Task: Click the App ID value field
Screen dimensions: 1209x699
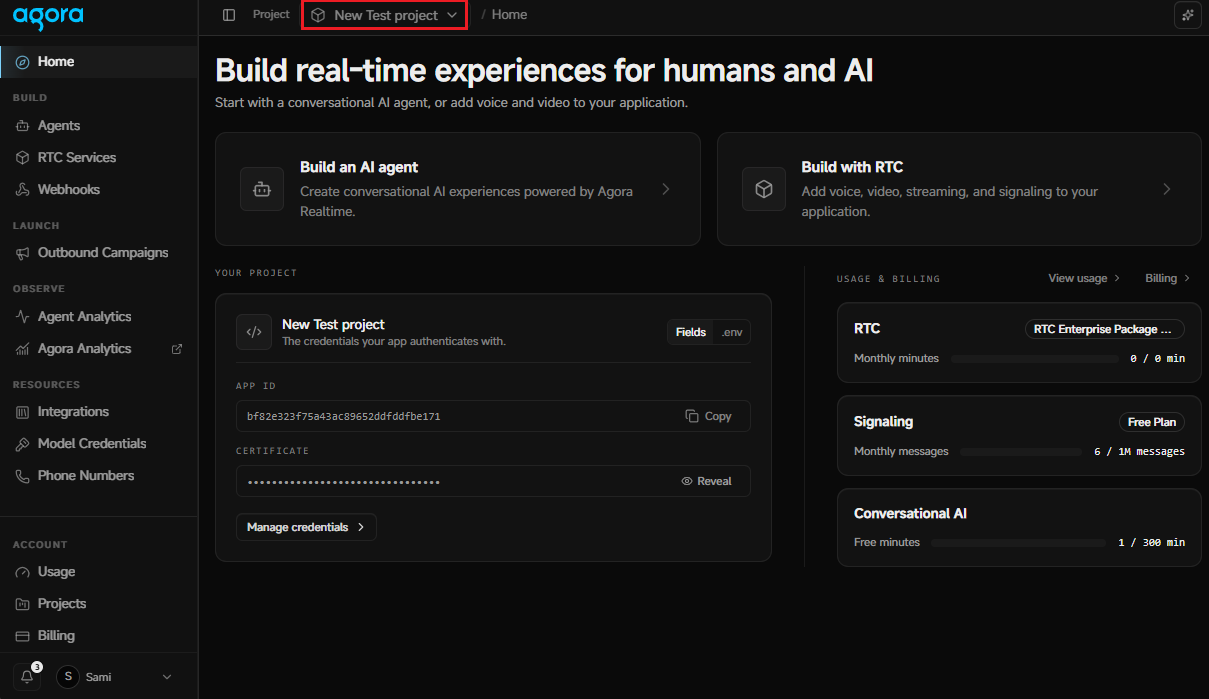Action: 493,416
